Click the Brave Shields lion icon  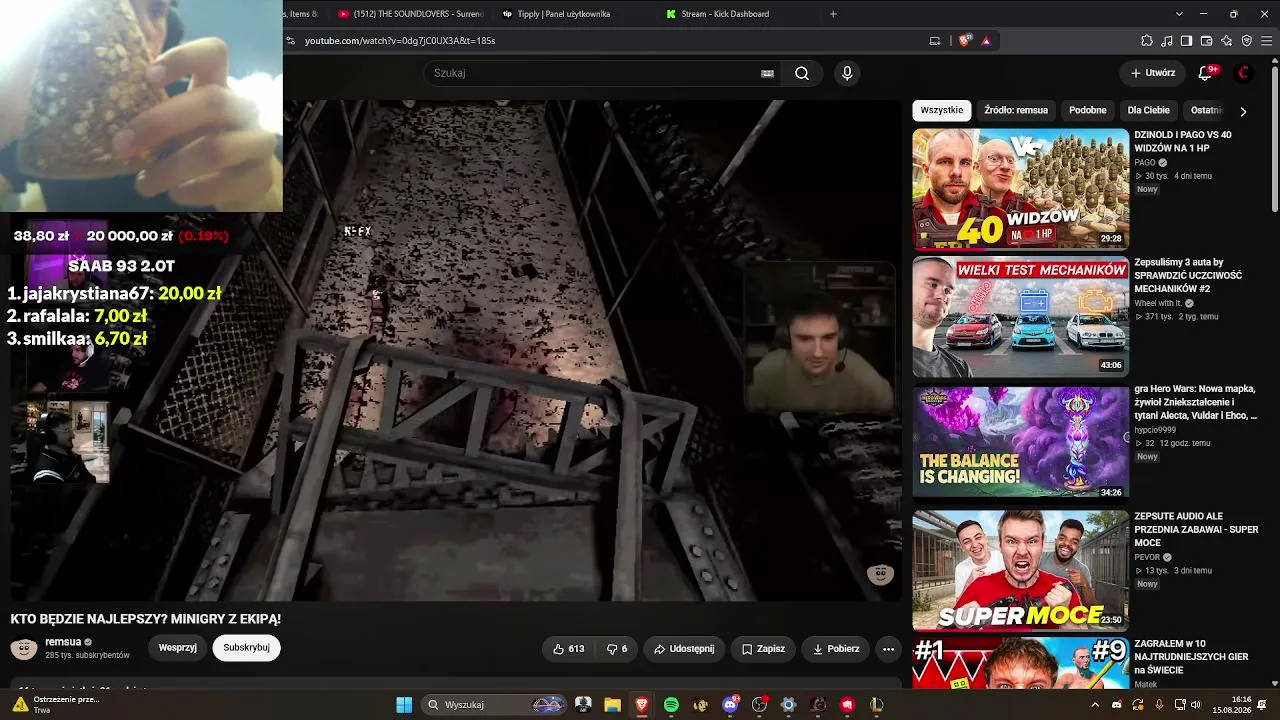(x=964, y=41)
